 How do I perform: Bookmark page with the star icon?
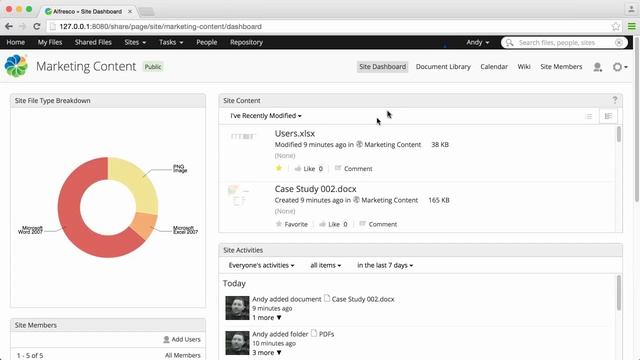616,27
